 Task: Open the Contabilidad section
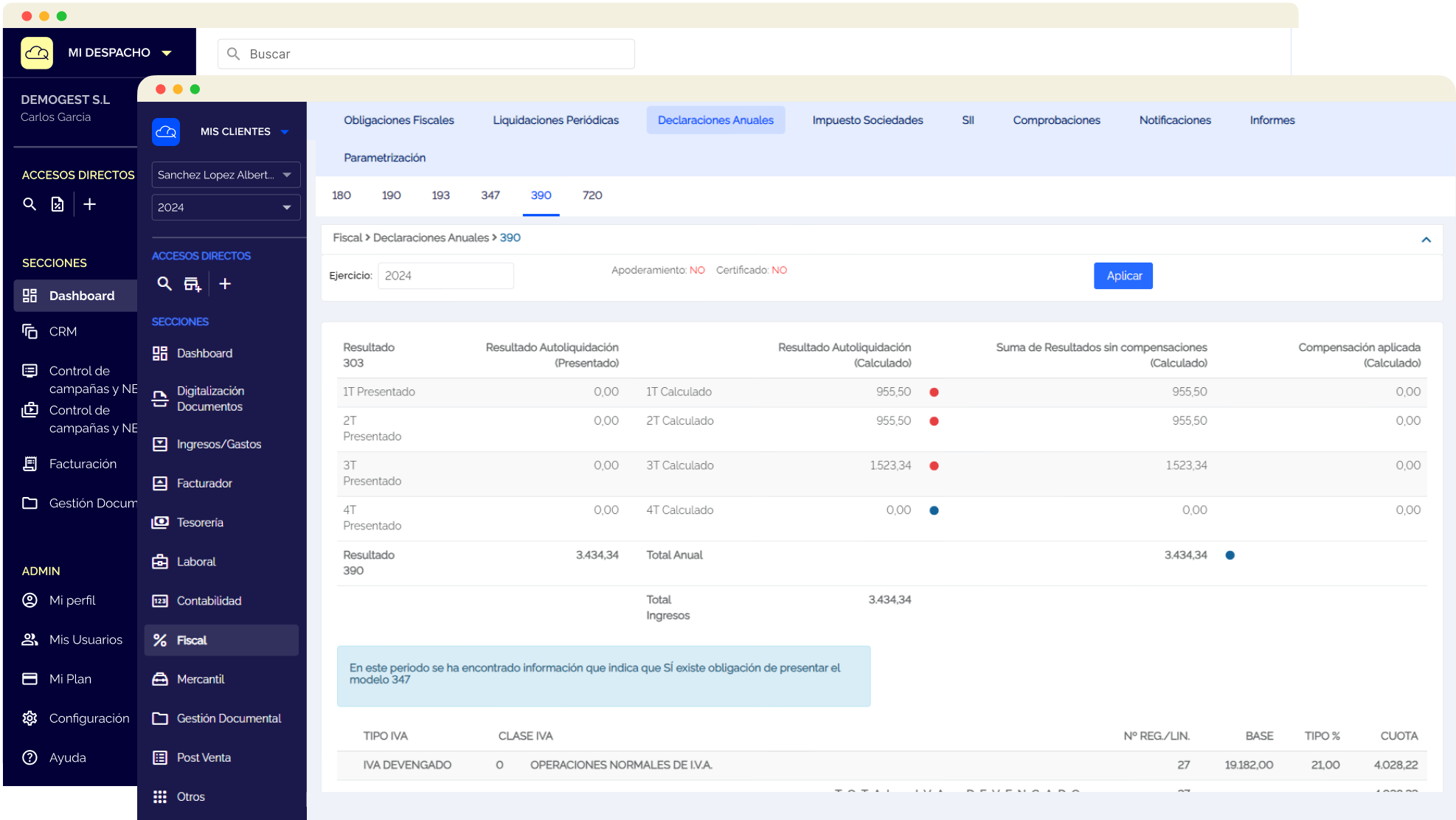coord(221,600)
